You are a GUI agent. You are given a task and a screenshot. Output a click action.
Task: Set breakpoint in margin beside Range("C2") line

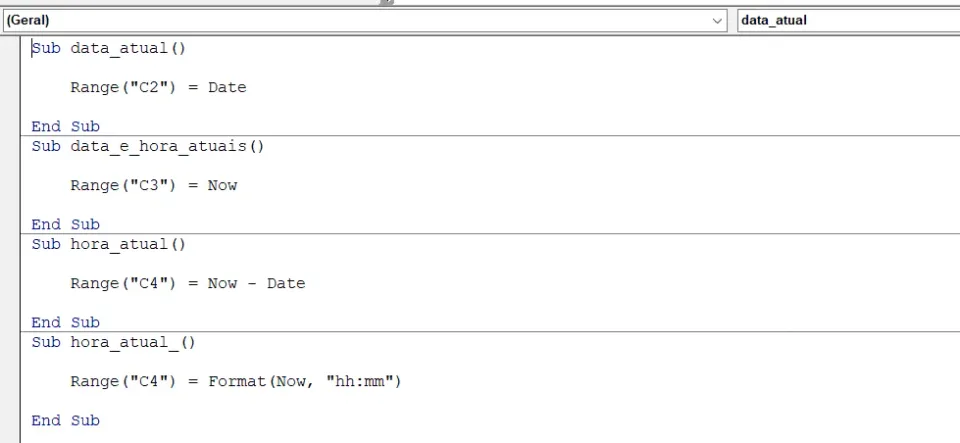tap(10, 87)
